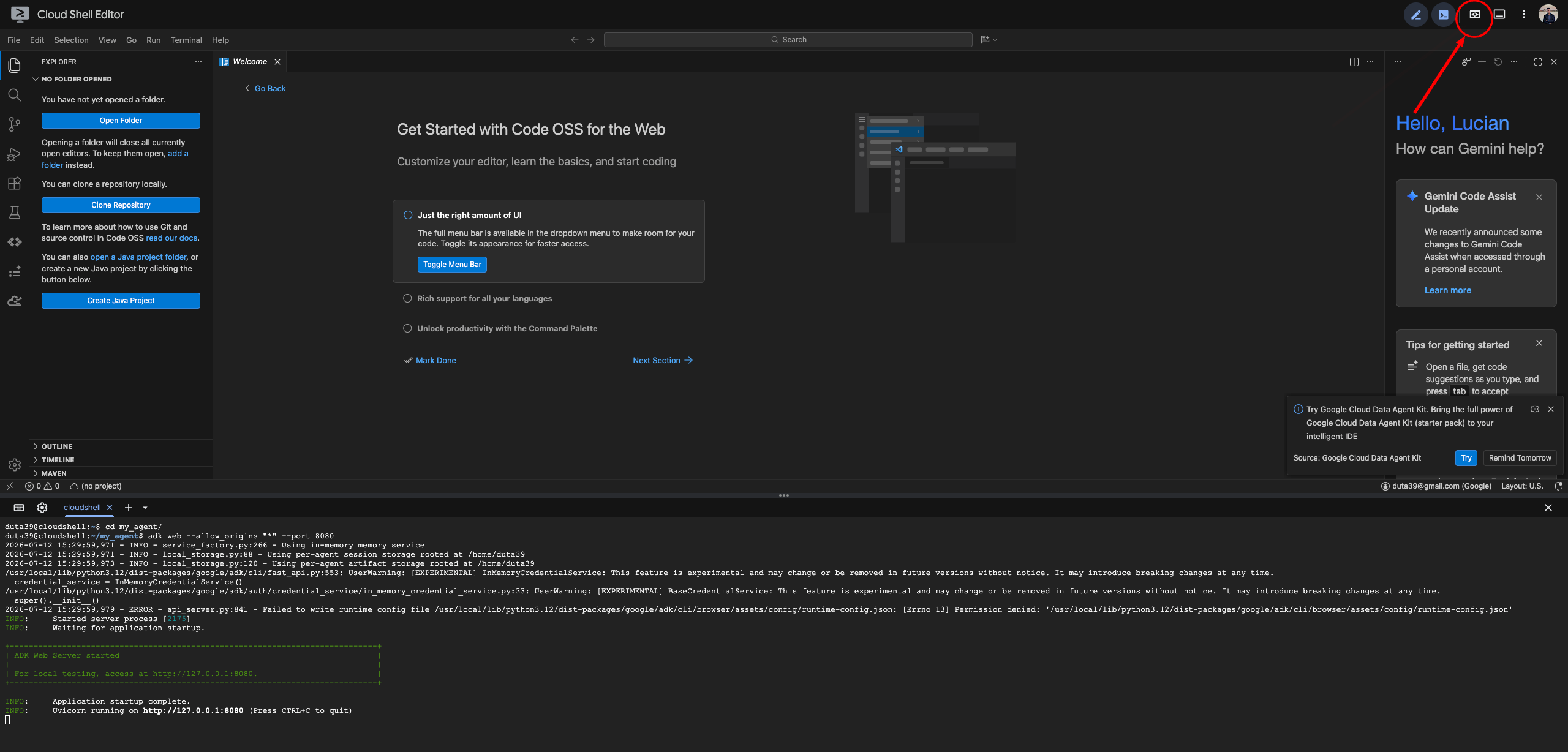Open Gemini chat history clock icon
1568x752 pixels.
tap(1498, 62)
